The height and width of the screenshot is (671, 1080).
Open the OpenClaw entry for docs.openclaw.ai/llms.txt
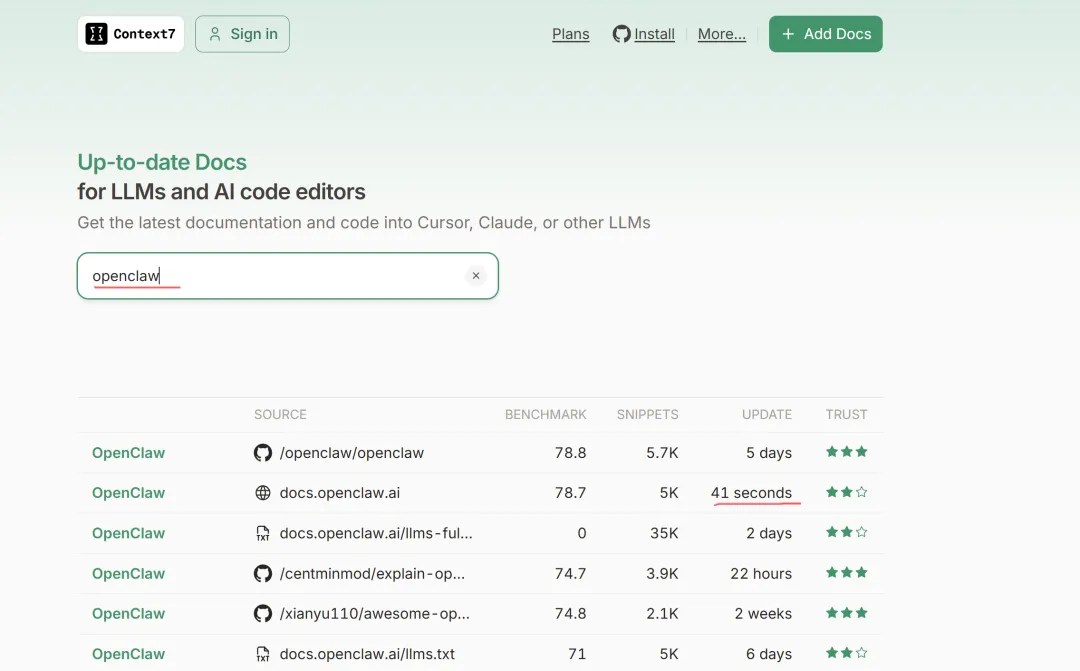point(129,654)
